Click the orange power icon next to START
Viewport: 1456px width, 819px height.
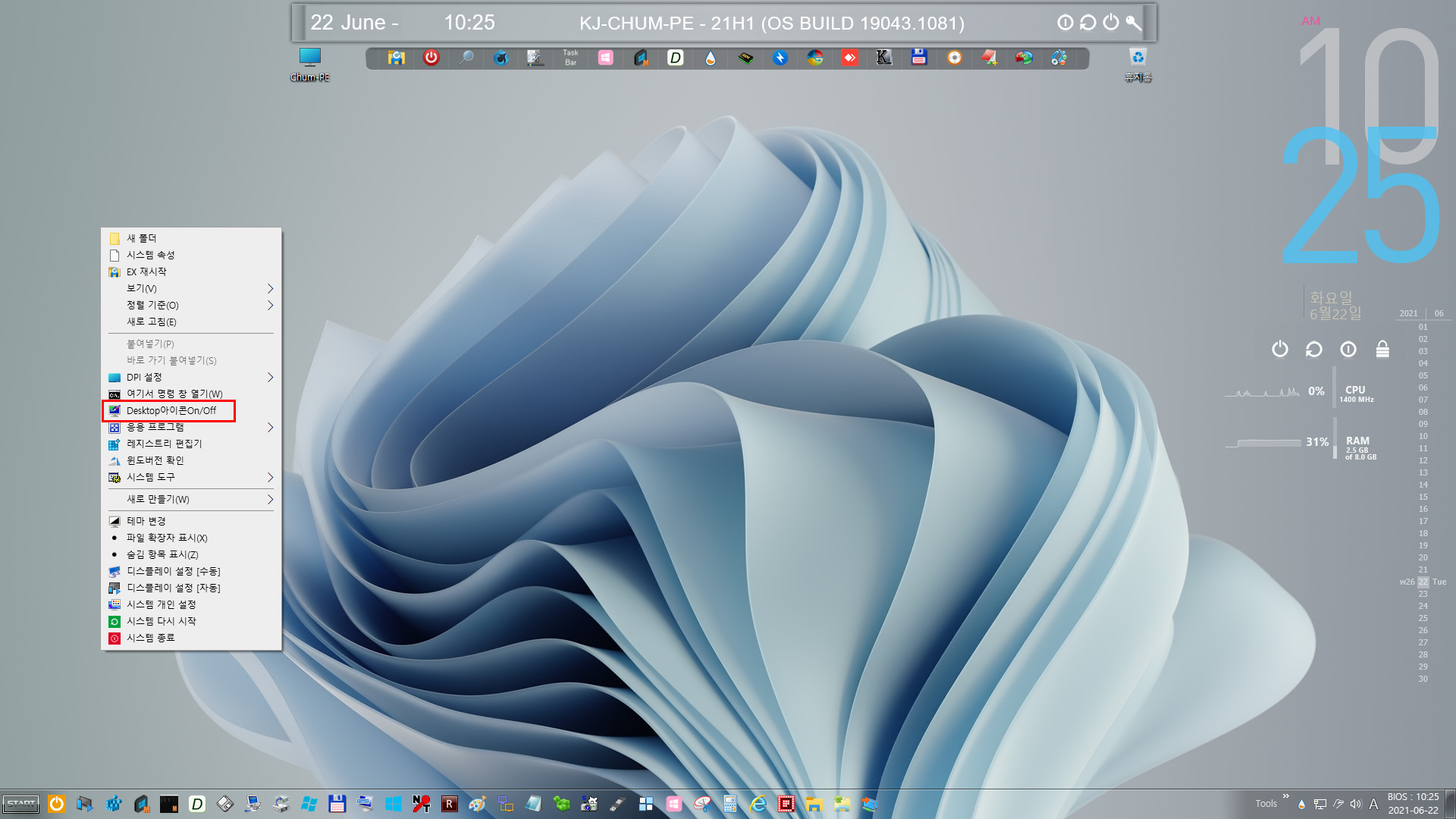pyautogui.click(x=57, y=804)
